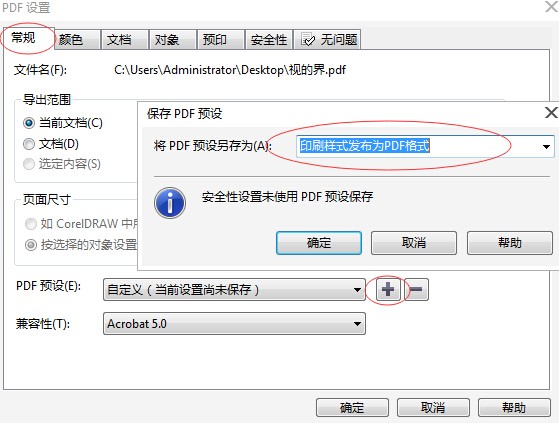Select the 文档(D) radio button

pyautogui.click(x=29, y=144)
